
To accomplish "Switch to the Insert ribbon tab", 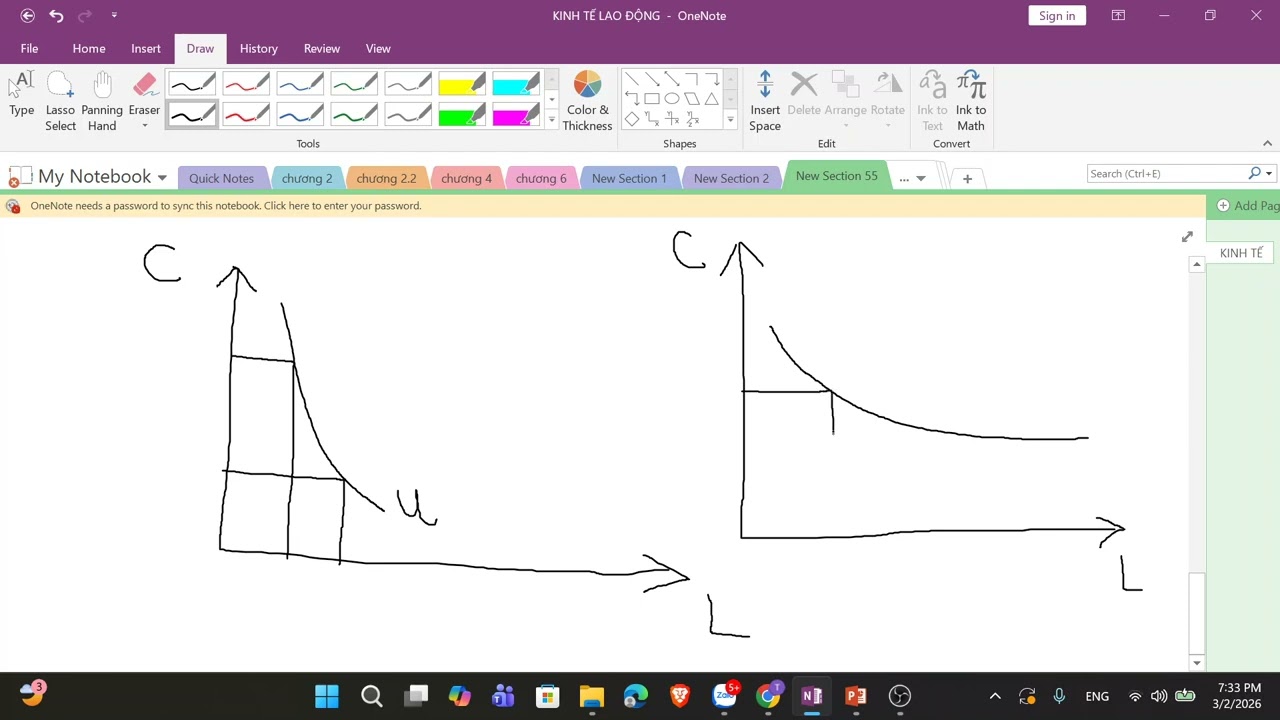I will coord(146,48).
